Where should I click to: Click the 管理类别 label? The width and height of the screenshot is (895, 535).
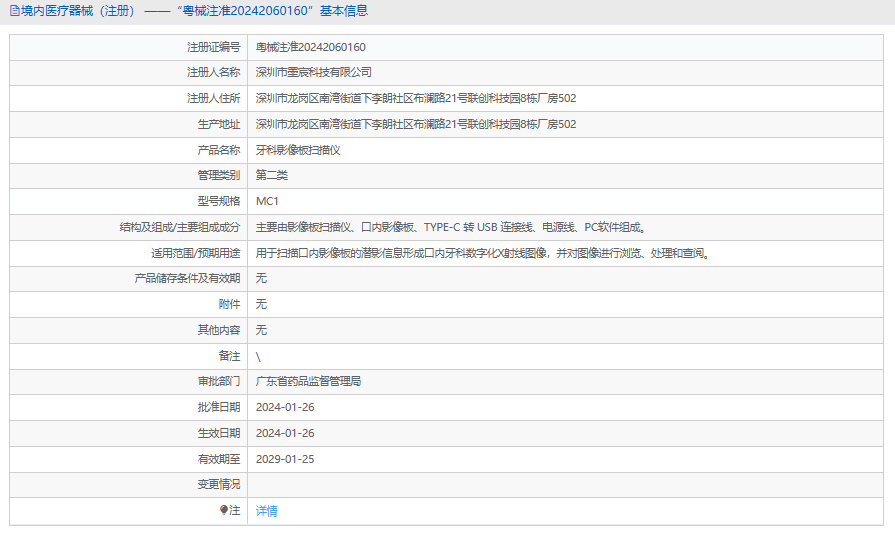point(219,175)
